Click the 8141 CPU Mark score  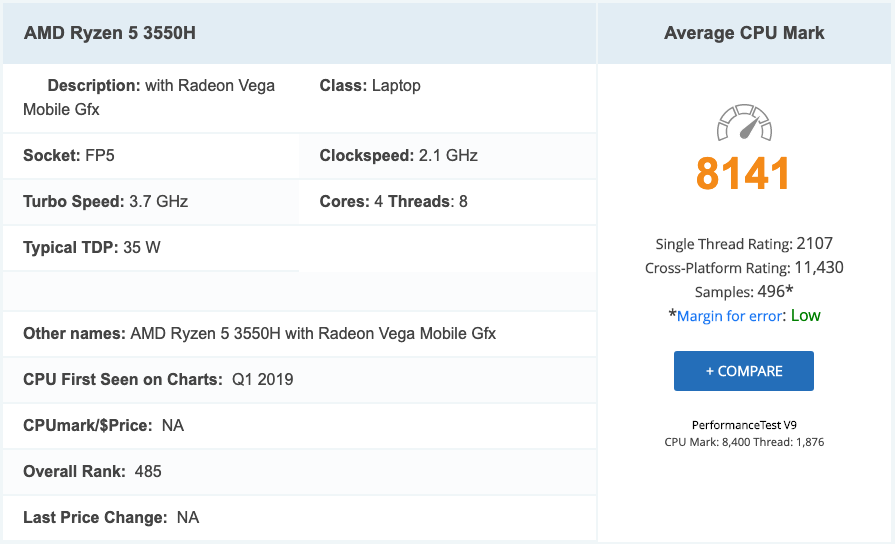tap(744, 174)
